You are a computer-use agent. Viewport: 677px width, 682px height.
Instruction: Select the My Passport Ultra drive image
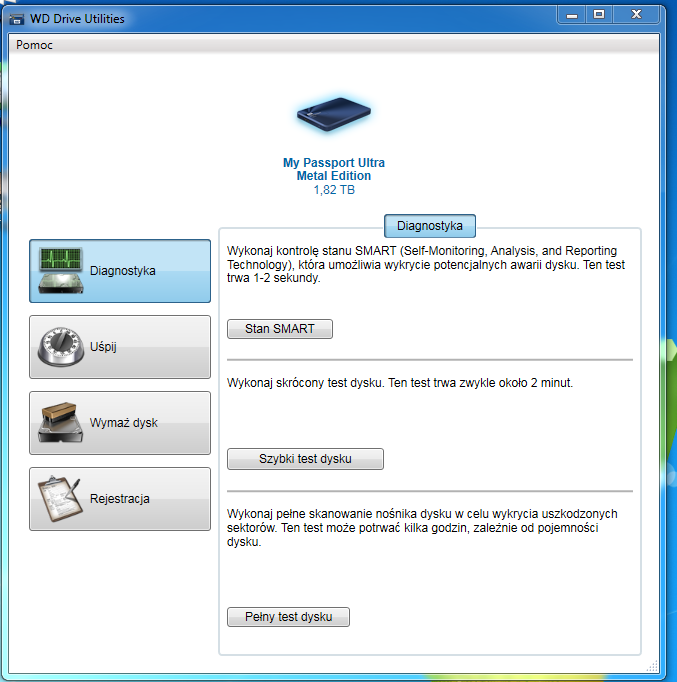(333, 114)
